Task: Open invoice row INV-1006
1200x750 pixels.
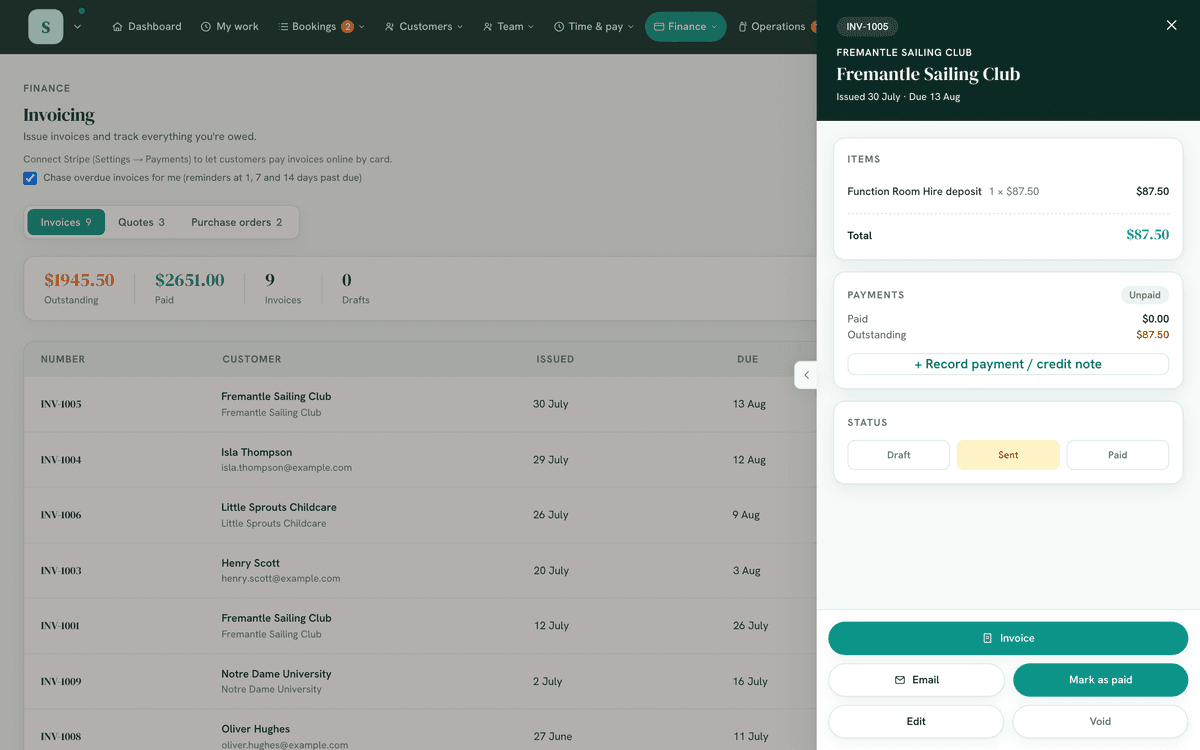Action: (420, 515)
